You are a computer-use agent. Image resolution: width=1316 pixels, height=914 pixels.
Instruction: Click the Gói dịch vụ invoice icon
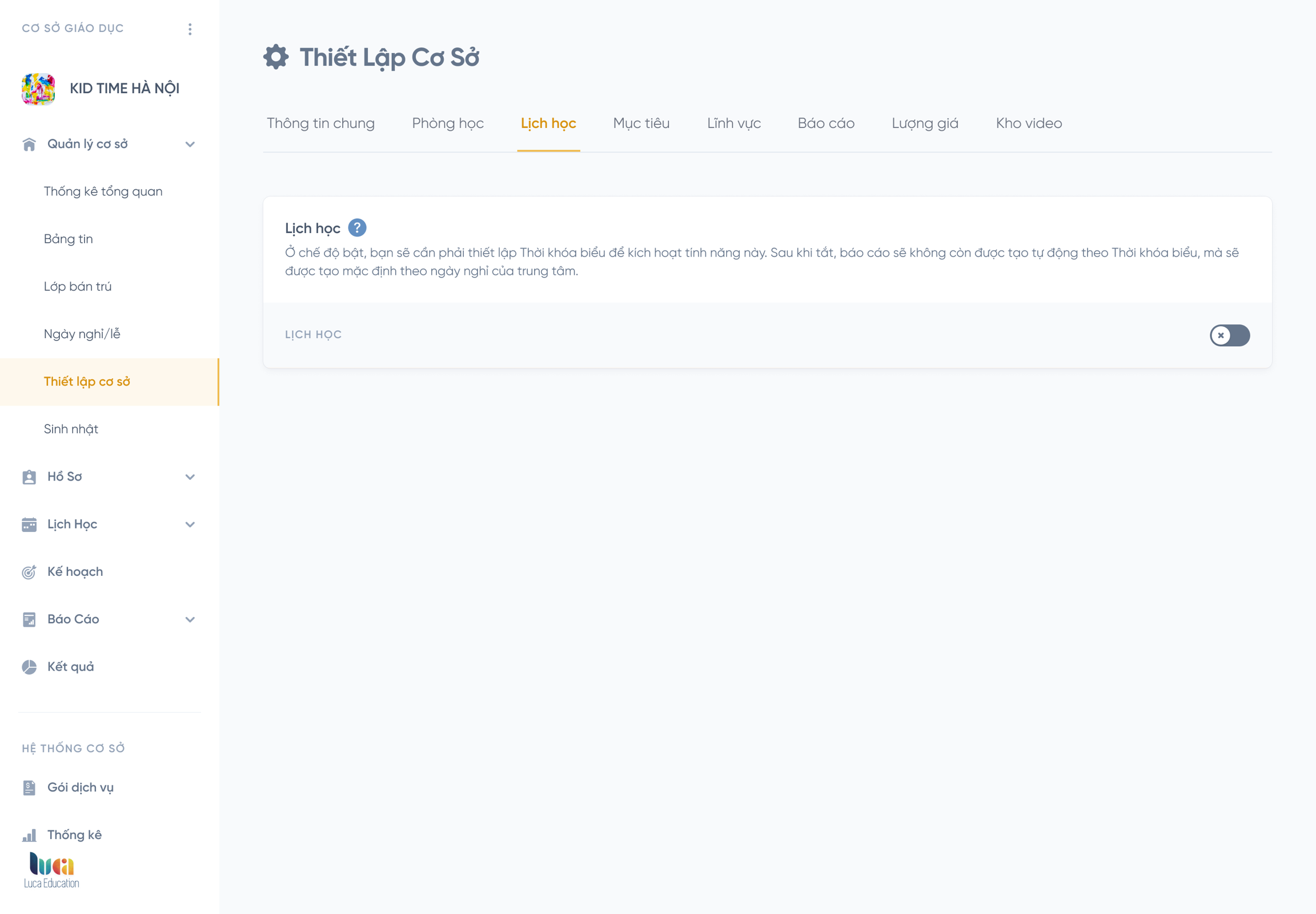29,787
